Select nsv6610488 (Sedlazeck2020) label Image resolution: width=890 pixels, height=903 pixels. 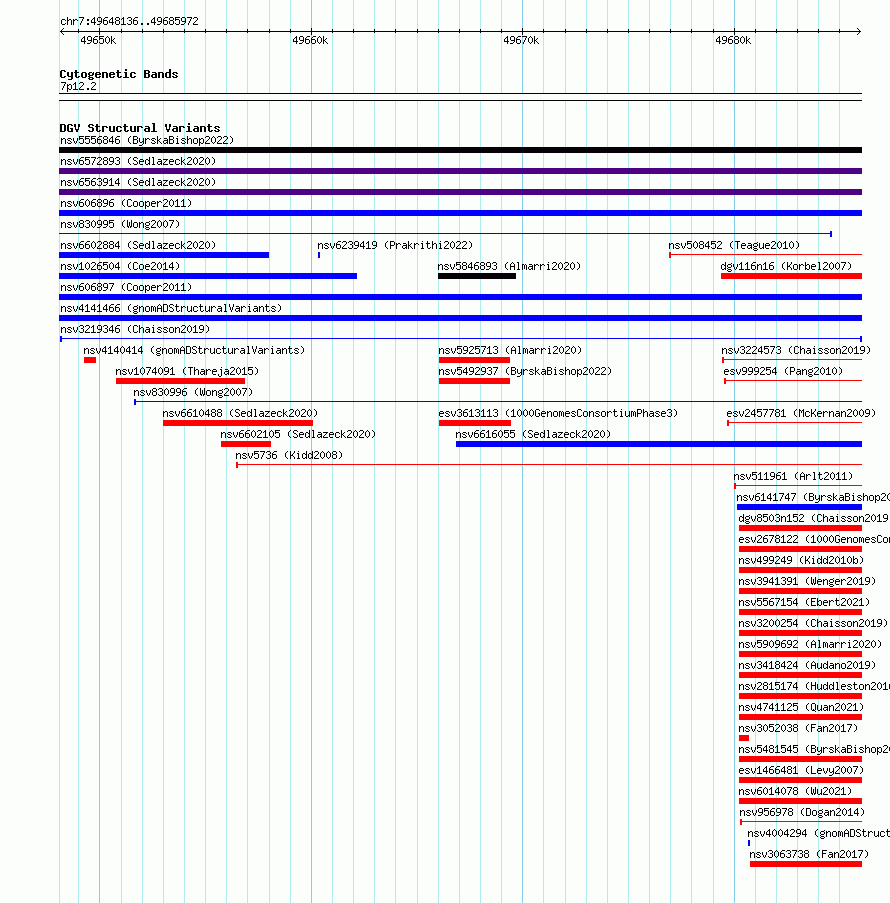coord(240,413)
